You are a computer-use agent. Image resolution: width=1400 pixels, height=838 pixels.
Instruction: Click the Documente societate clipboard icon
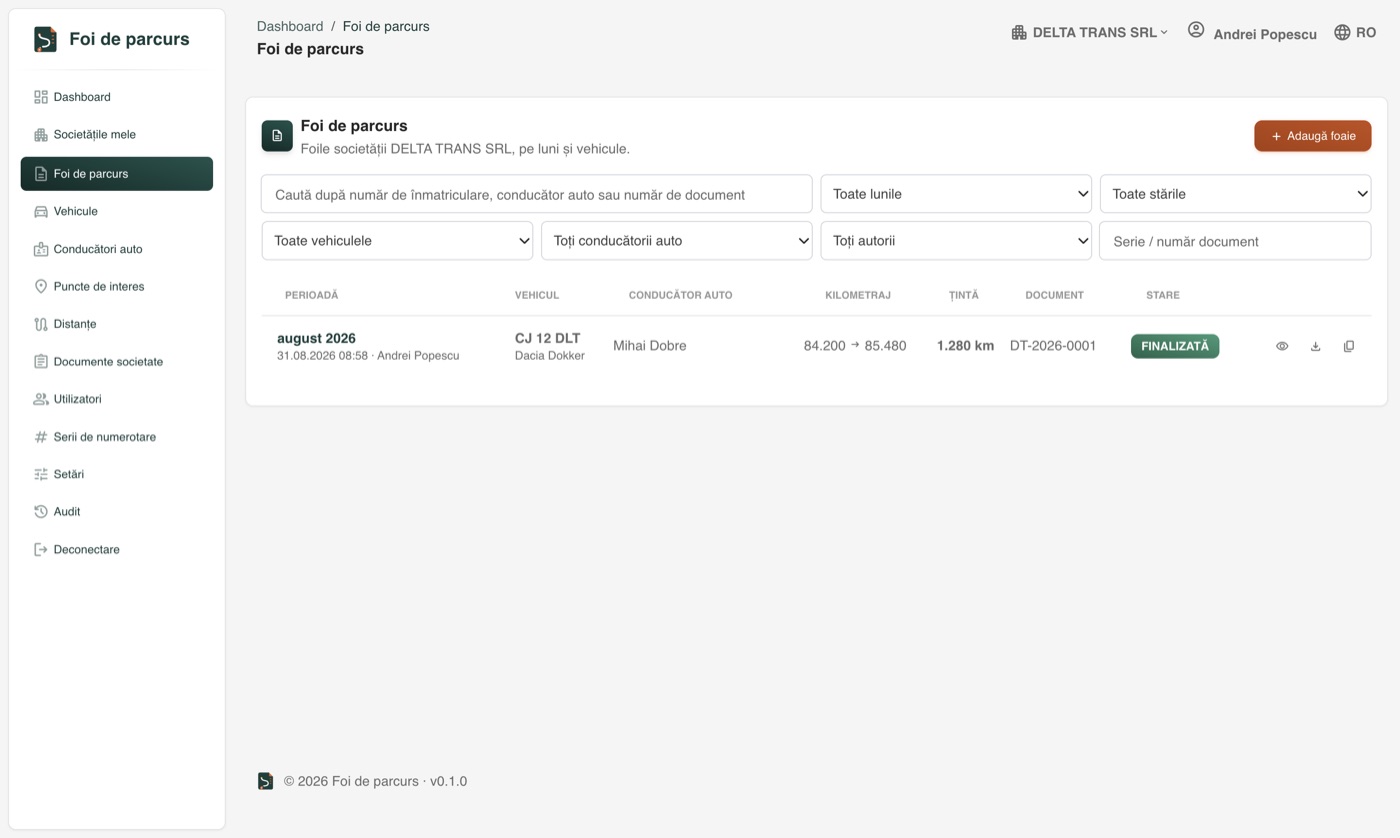(41, 361)
